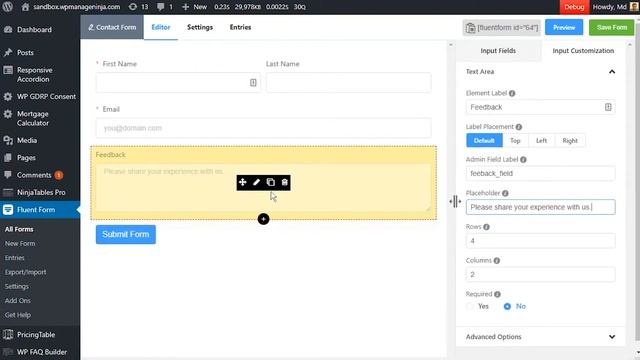Image resolution: width=640 pixels, height=360 pixels.
Task: Click the Preview button
Action: coord(564,27)
